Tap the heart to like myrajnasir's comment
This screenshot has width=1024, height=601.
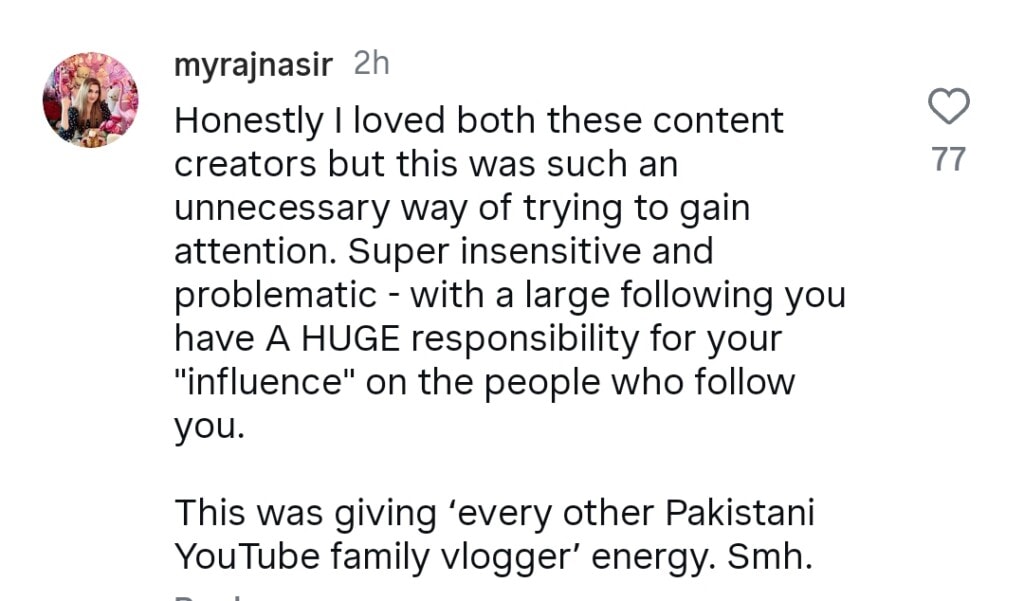948,106
